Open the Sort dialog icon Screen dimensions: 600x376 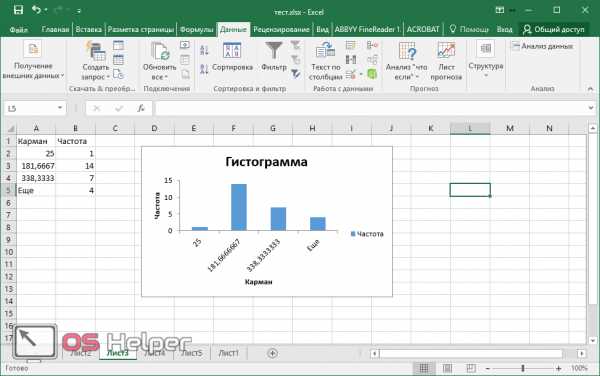click(232, 51)
